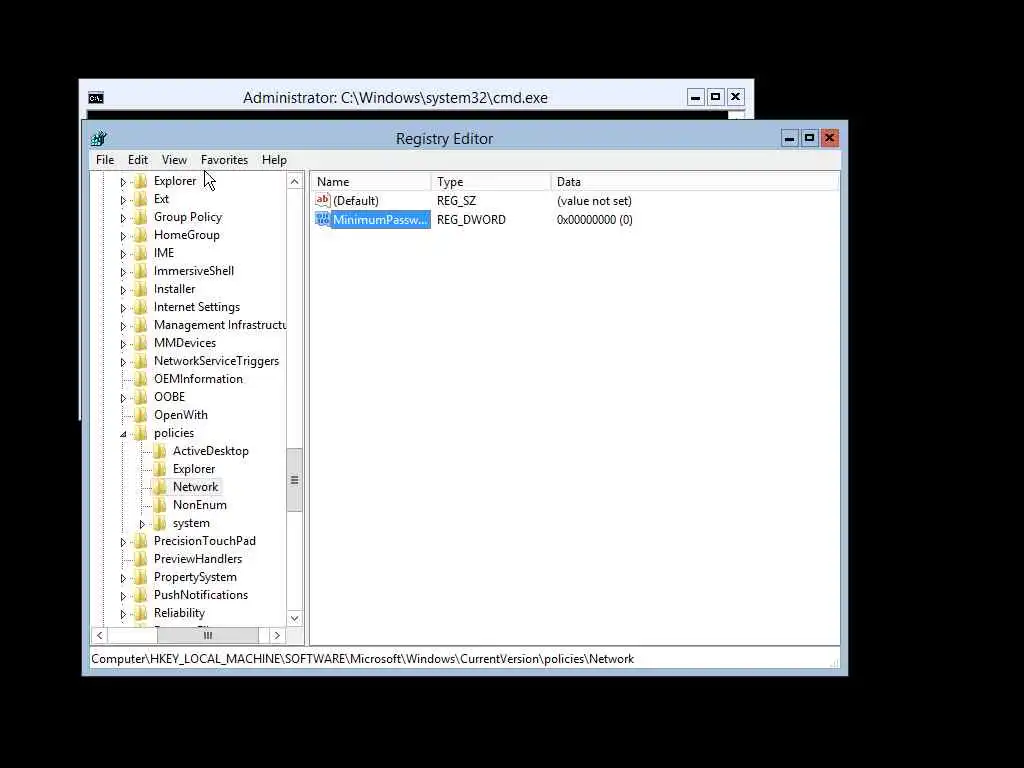Click the PropertySystem folder icon
Viewport: 1024px width, 768px height.
(x=140, y=577)
